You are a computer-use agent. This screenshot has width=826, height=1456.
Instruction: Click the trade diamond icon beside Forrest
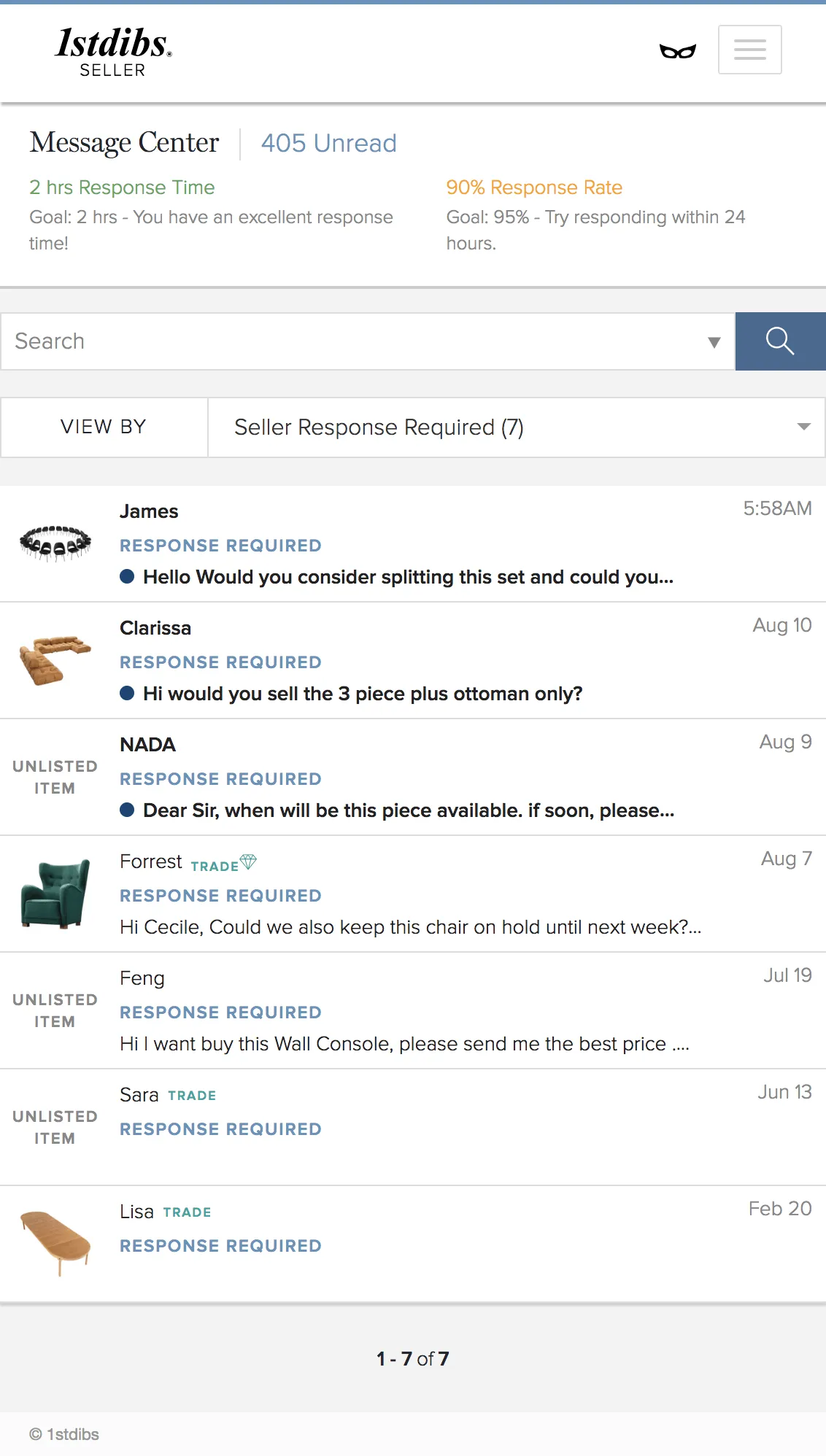coord(248,862)
